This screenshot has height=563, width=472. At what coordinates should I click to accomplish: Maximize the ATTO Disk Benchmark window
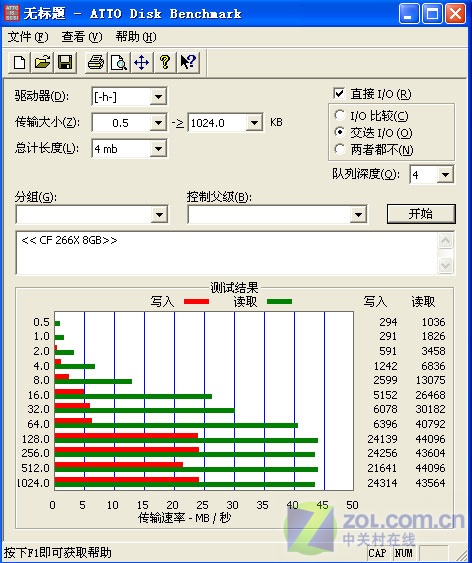[432, 14]
